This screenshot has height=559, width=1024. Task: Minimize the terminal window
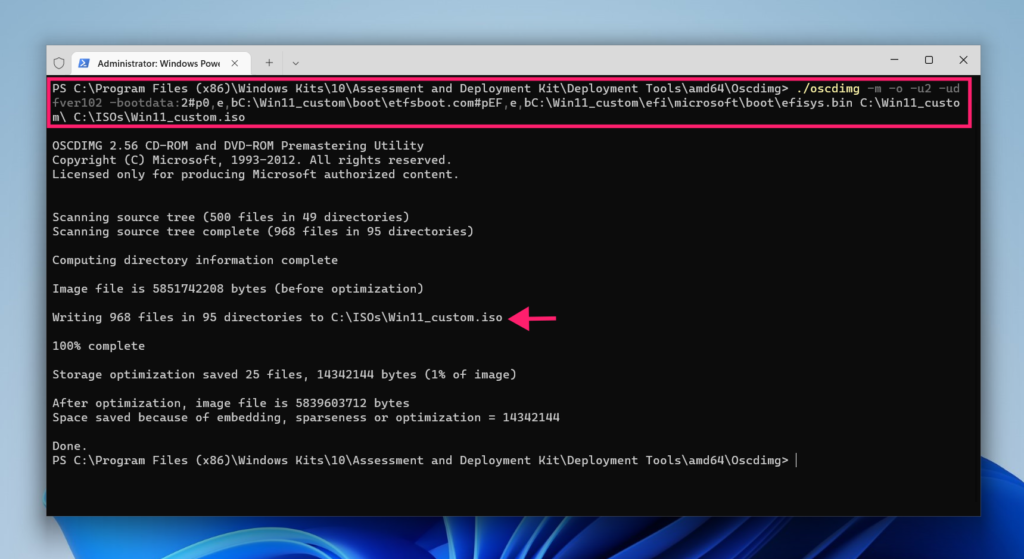pos(894,60)
